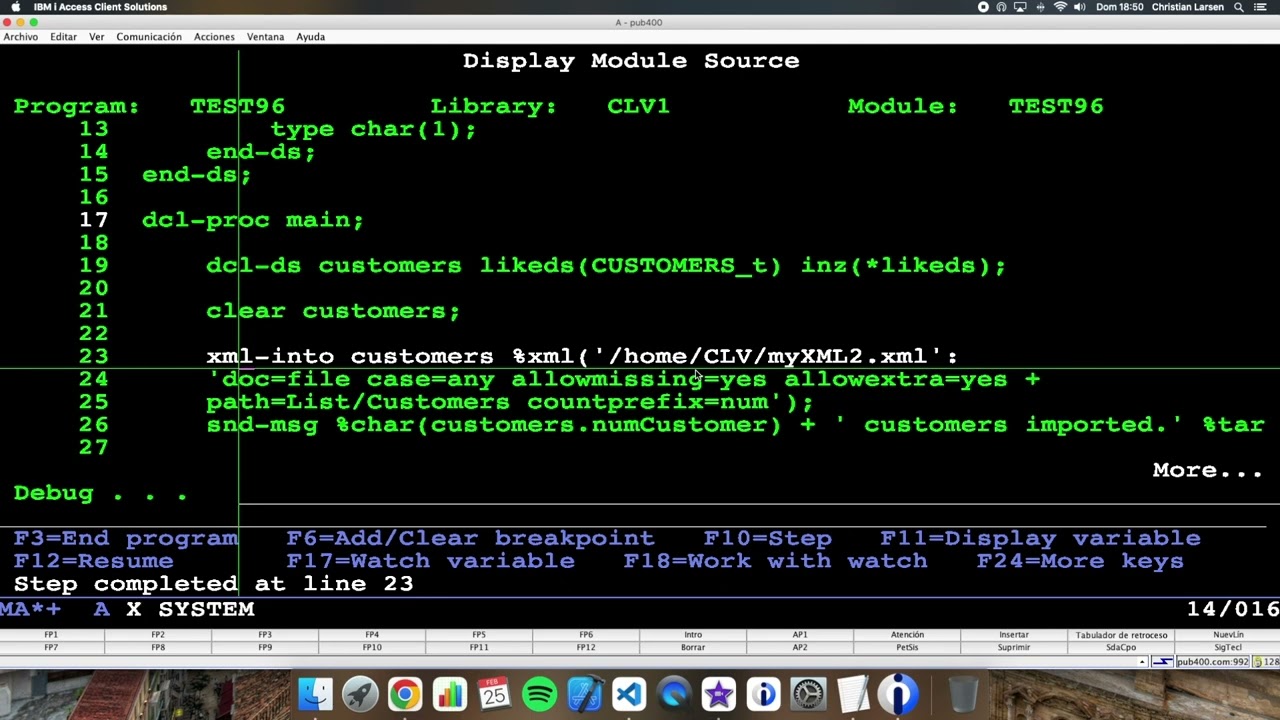
Task: Open the Trash in the Dock
Action: click(x=963, y=694)
